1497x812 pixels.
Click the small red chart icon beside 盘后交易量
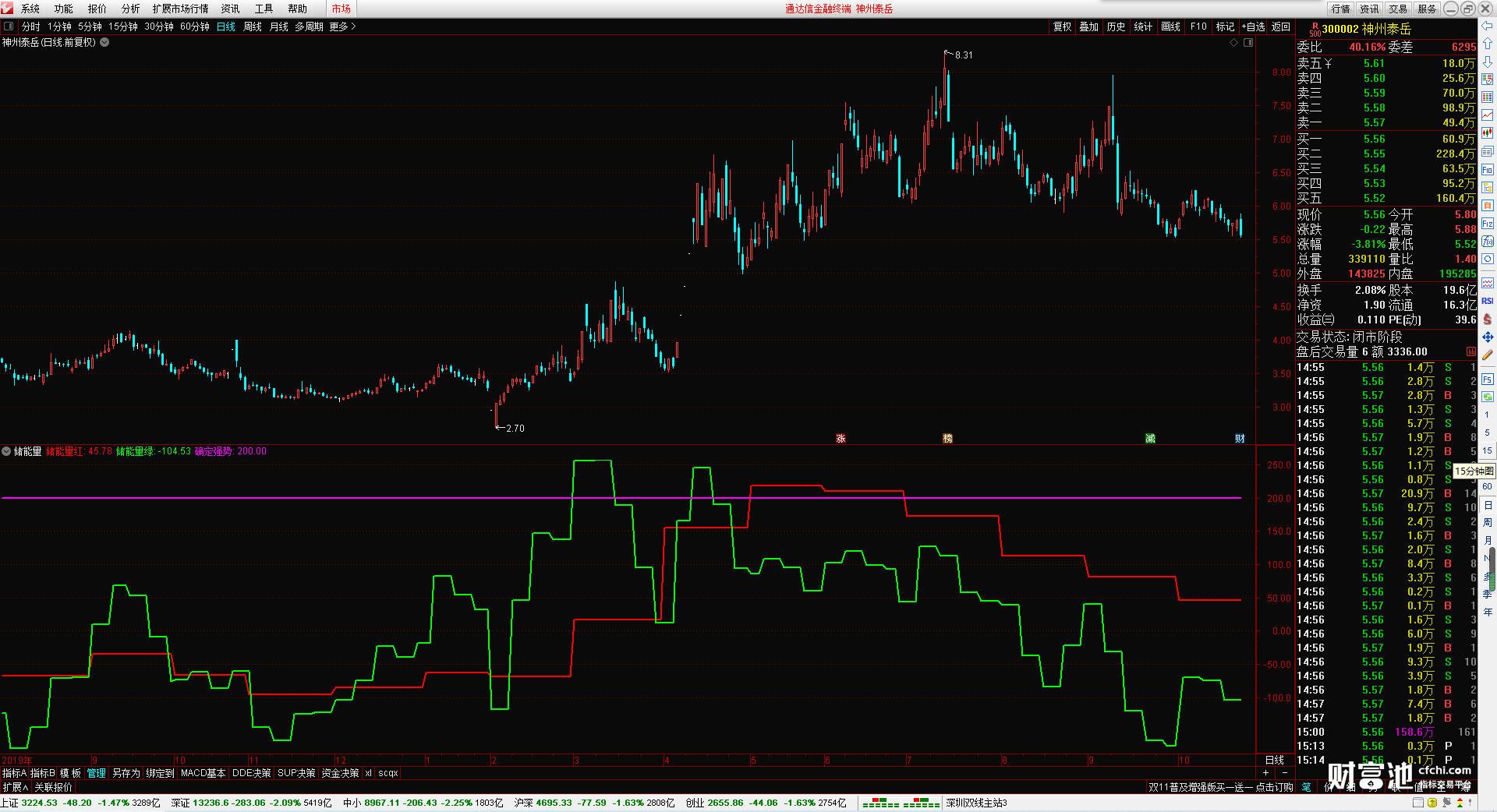click(1470, 352)
